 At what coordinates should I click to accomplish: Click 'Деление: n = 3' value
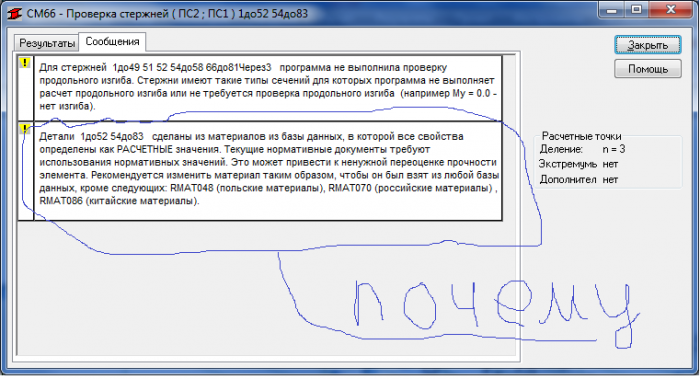coord(613,149)
